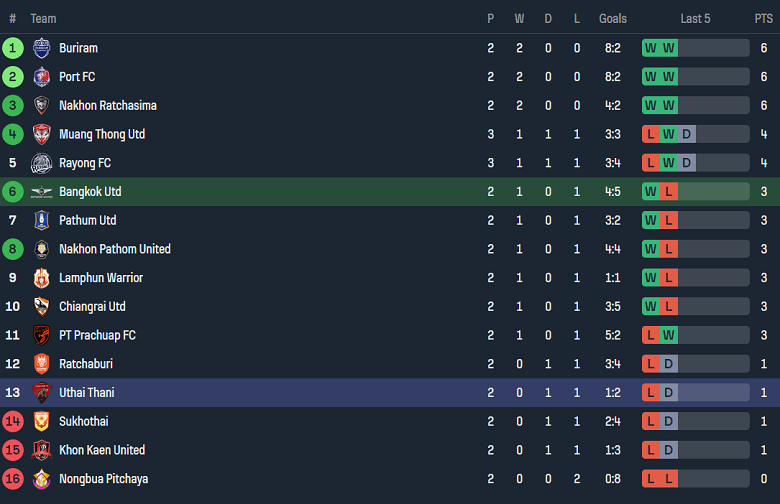The image size is (780, 504).
Task: Click Ratchaburi's grey D draw badge
Action: tap(669, 364)
